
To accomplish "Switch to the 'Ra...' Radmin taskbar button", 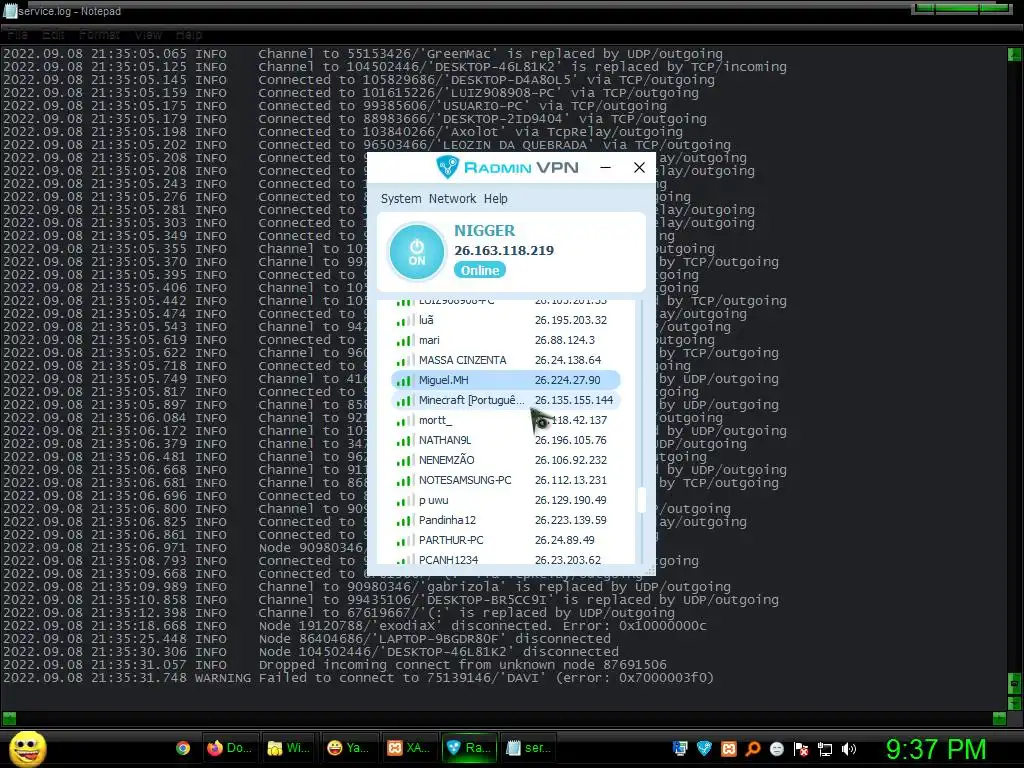I will [468, 748].
